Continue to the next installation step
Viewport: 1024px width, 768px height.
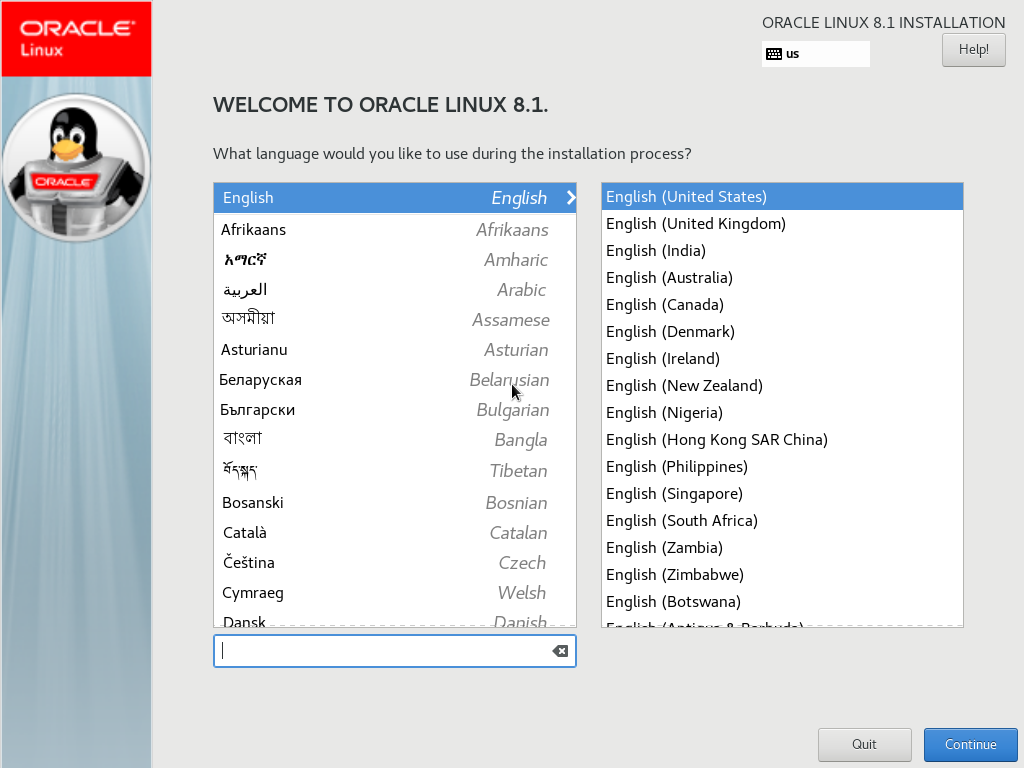pyautogui.click(x=970, y=744)
